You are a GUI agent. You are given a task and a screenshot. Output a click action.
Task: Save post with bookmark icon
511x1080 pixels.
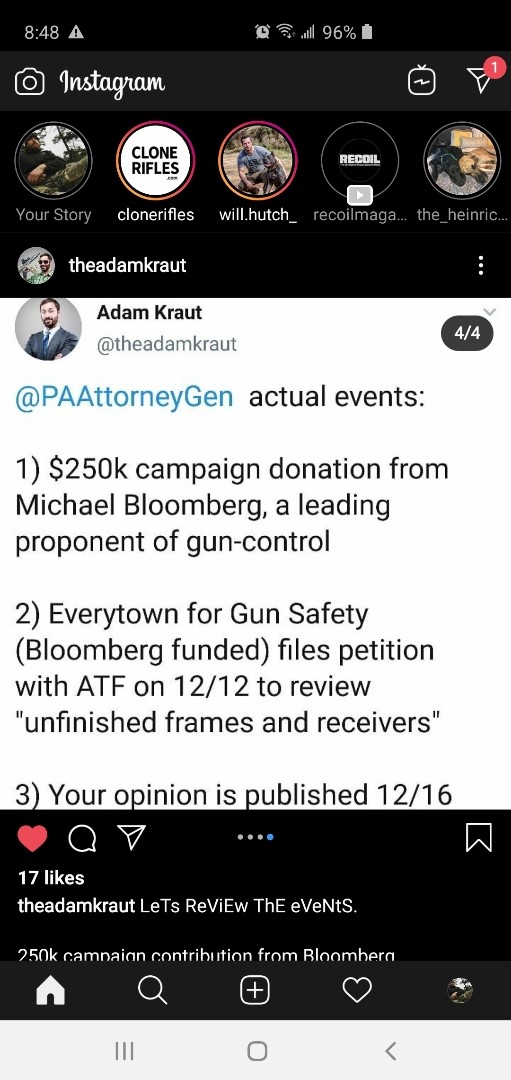click(479, 838)
